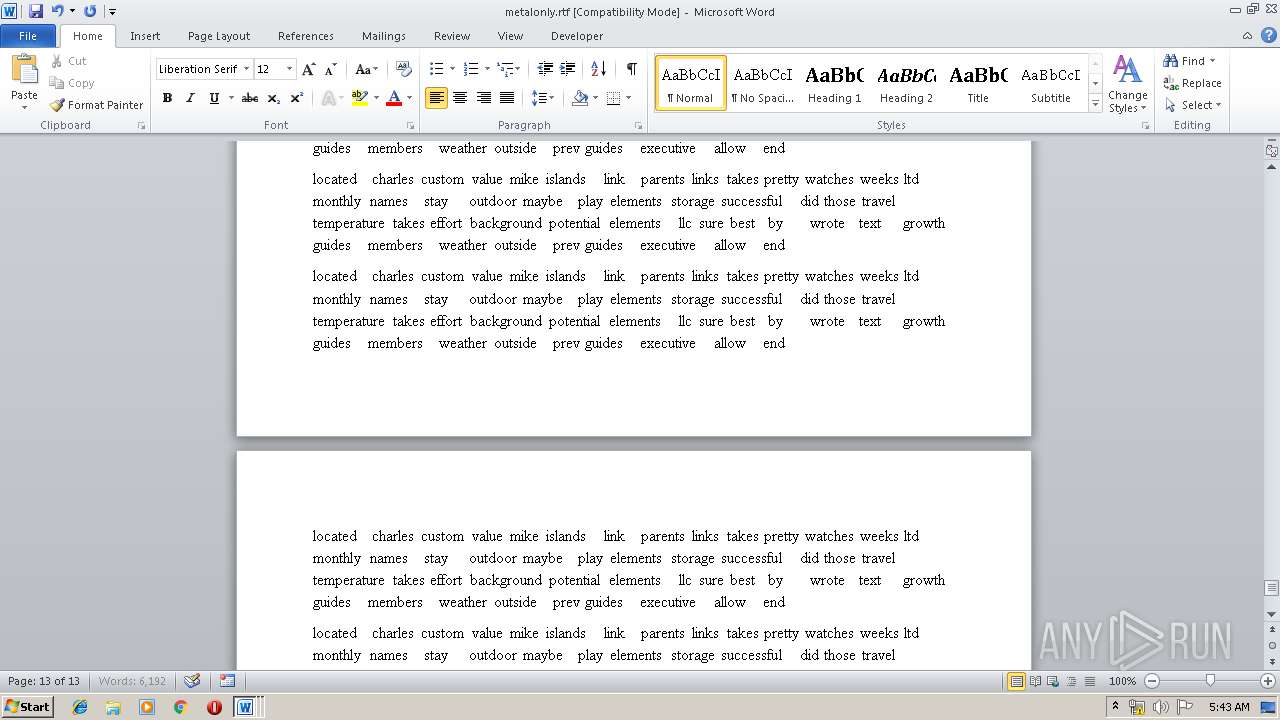The width and height of the screenshot is (1280, 720).
Task: Click the macro recording icon in status bar
Action: [x=227, y=681]
